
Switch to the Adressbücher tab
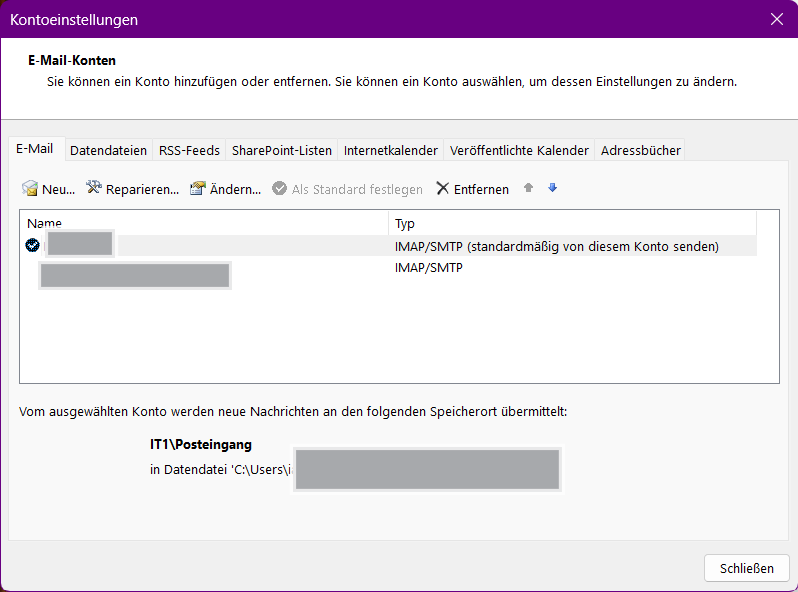[640, 151]
